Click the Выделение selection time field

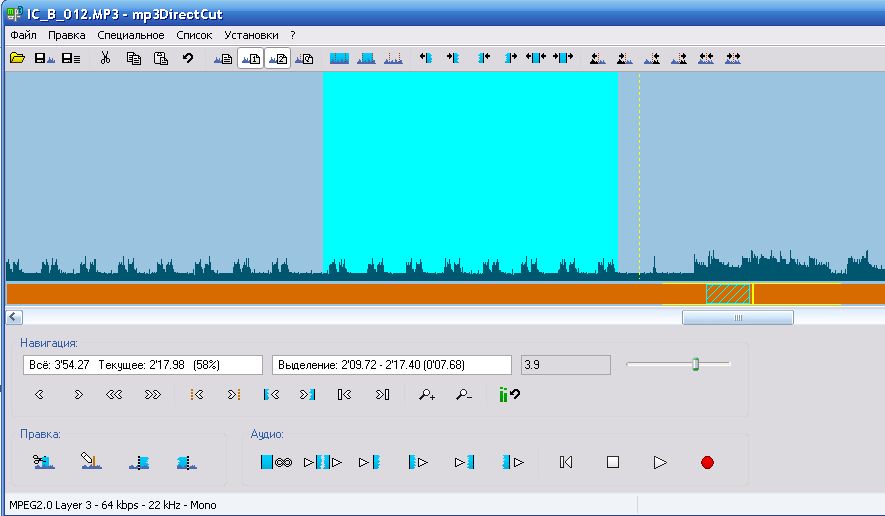tap(391, 365)
